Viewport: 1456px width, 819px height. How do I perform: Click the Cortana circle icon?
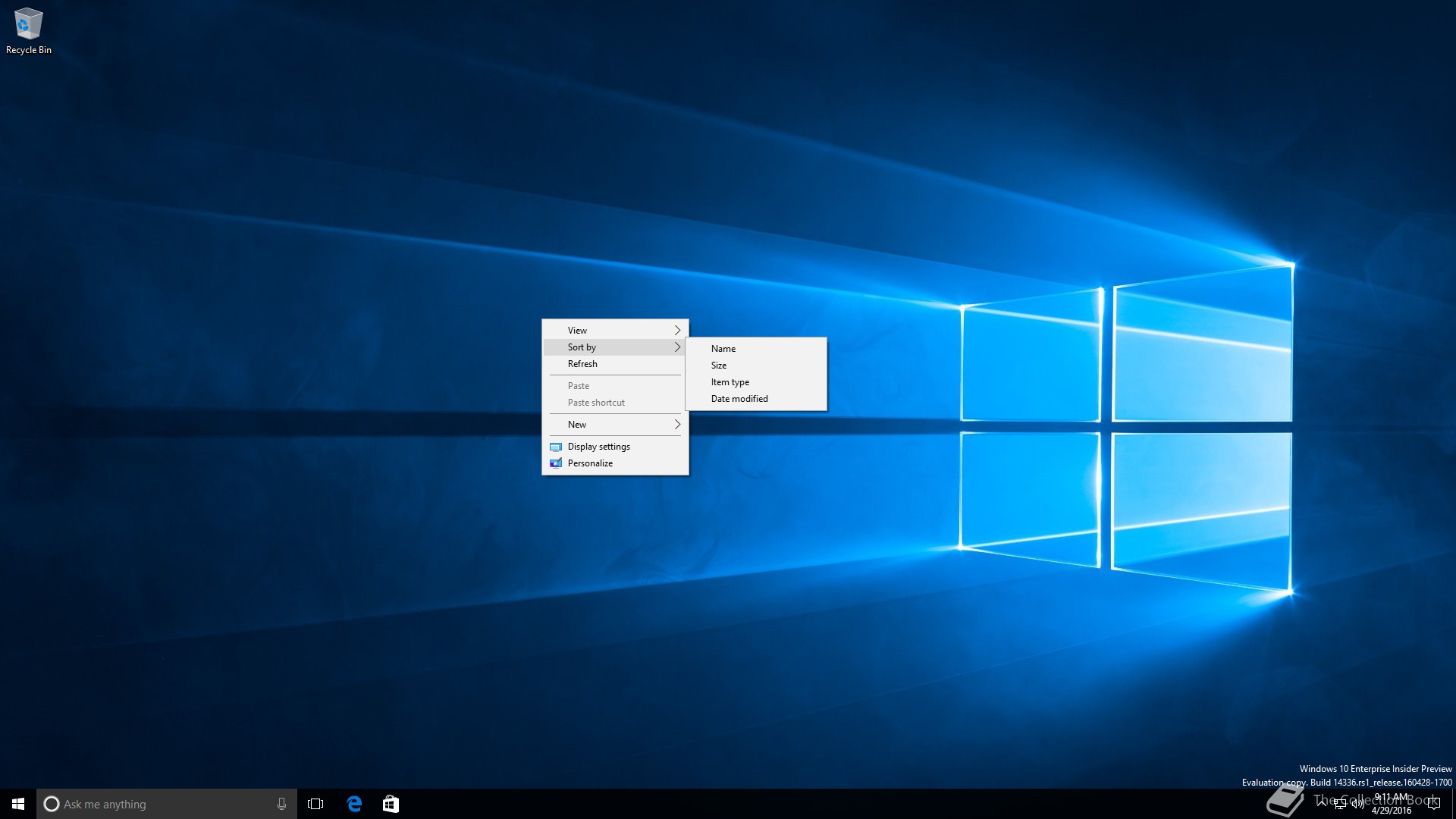coord(52,804)
